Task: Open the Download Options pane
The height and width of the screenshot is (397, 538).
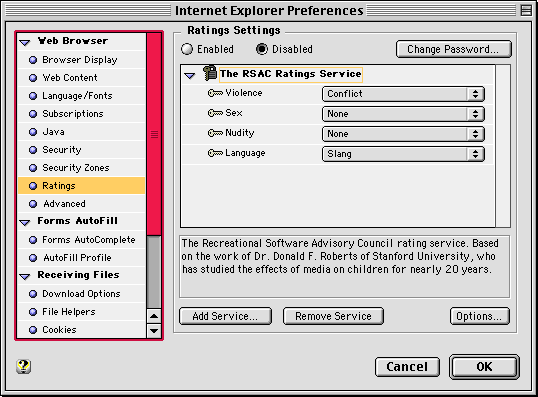Action: tap(82, 294)
